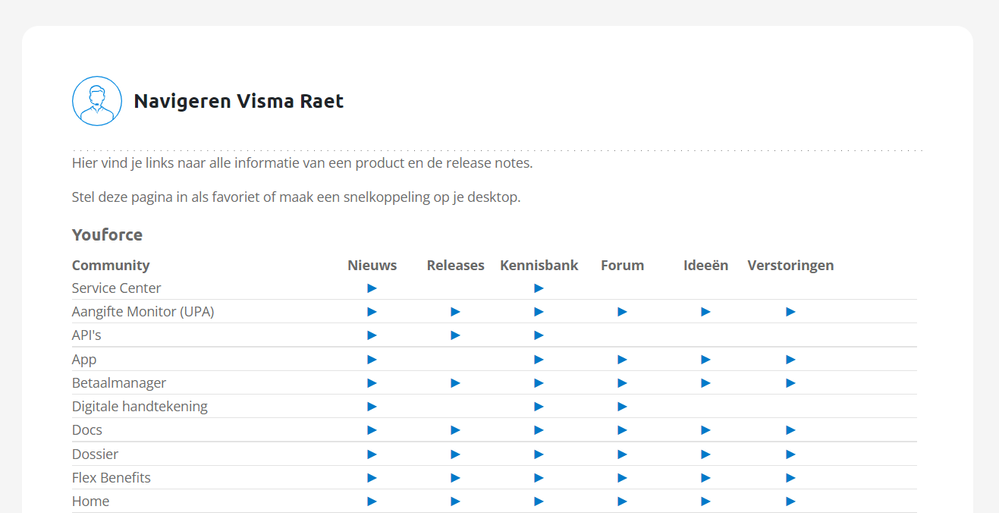Image resolution: width=999 pixels, height=513 pixels.
Task: Click the Youforce section heading
Action: click(x=107, y=235)
